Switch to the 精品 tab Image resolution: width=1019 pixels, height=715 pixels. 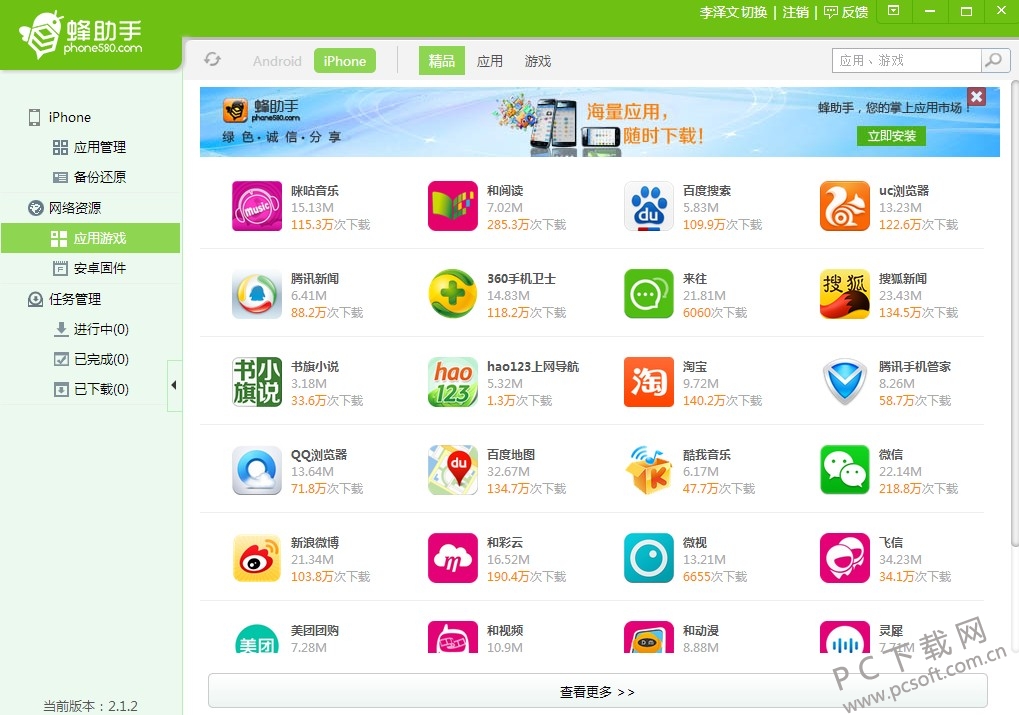pos(442,61)
